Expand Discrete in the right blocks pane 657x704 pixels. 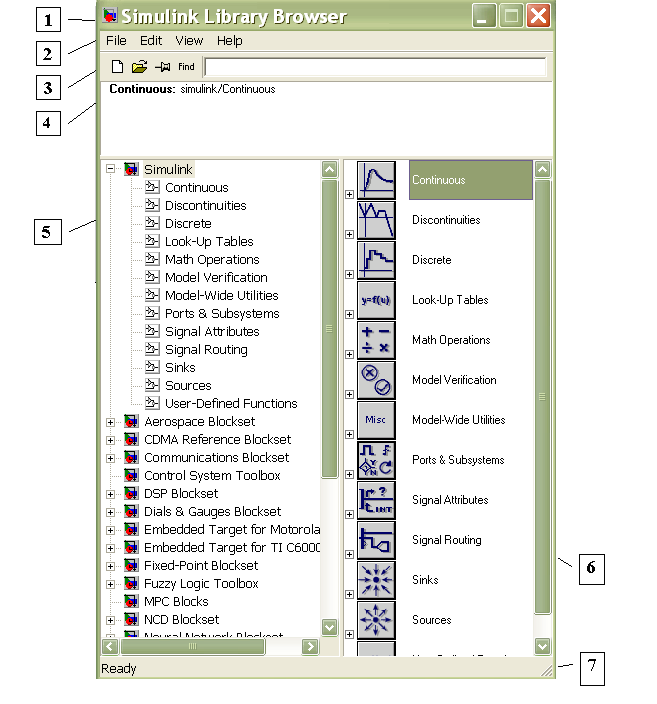point(349,274)
